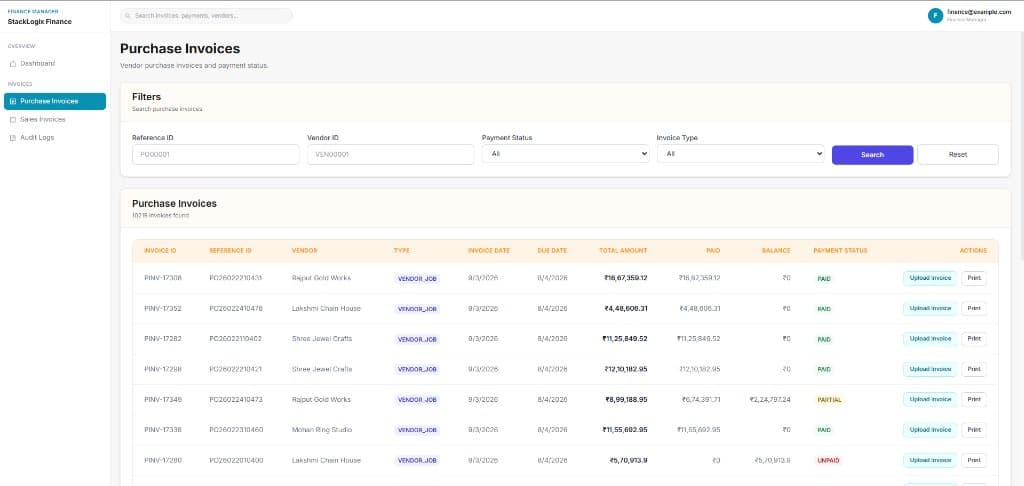1024x486 pixels.
Task: Click the Invoice ID column header
Action: 161,251
